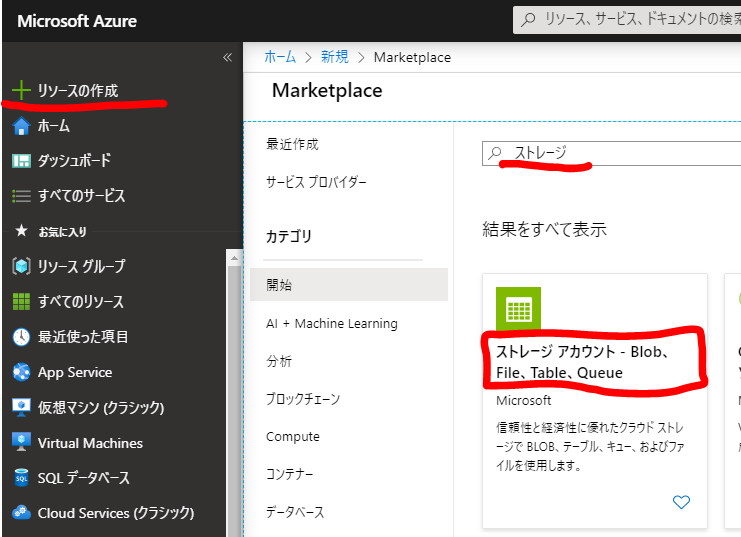The image size is (741, 537).
Task: Open すべてのリソース from favorites
Action: 81,301
